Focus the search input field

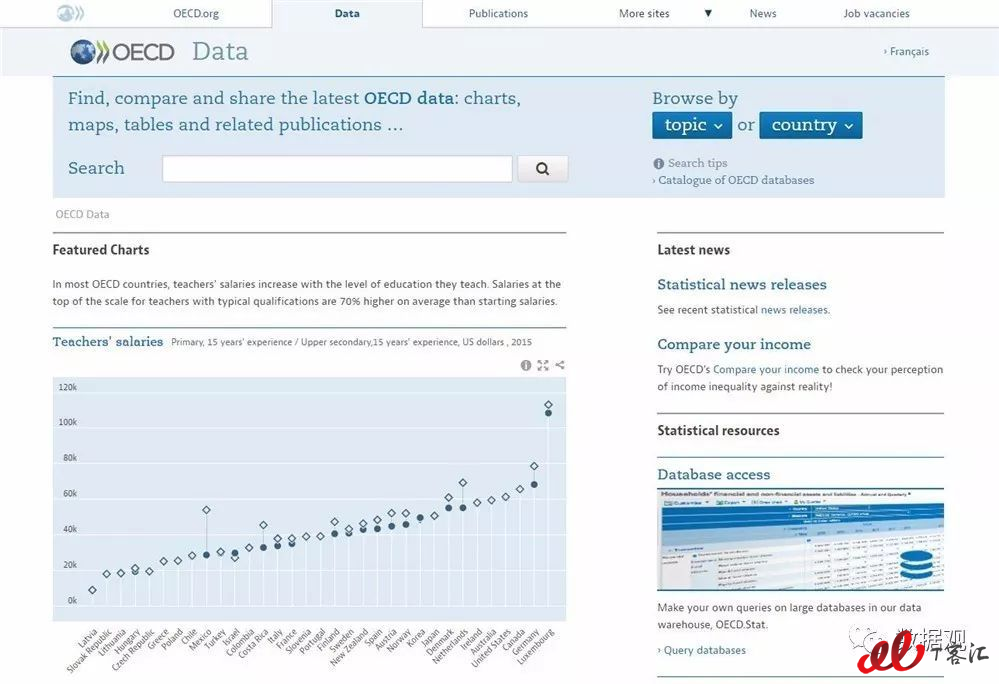[337, 169]
